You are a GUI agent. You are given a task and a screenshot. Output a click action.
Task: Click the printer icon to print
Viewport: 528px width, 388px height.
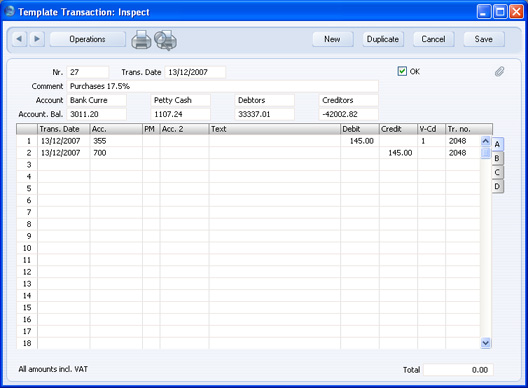click(141, 40)
